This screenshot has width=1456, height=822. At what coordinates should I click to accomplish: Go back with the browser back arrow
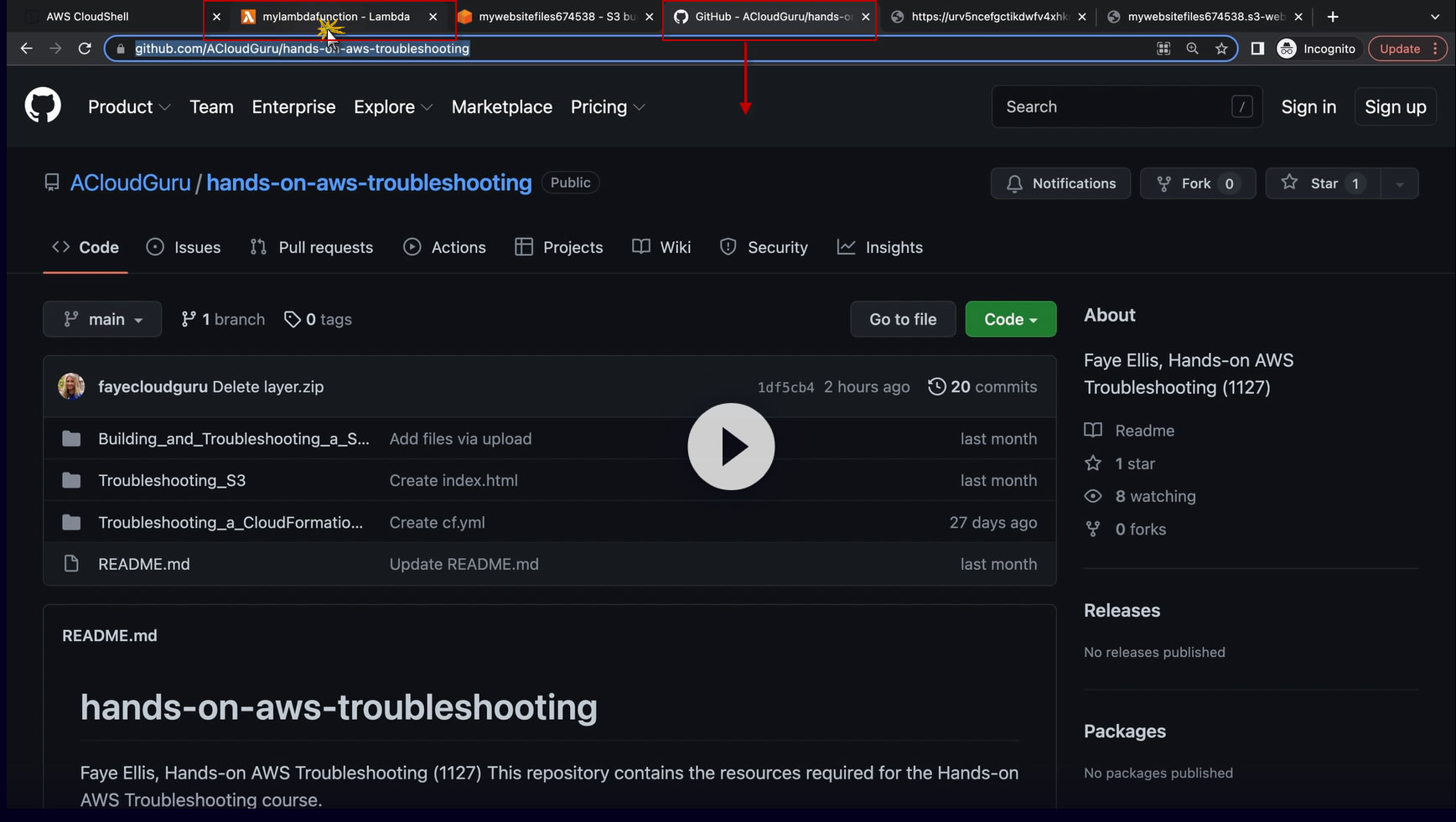click(x=26, y=49)
